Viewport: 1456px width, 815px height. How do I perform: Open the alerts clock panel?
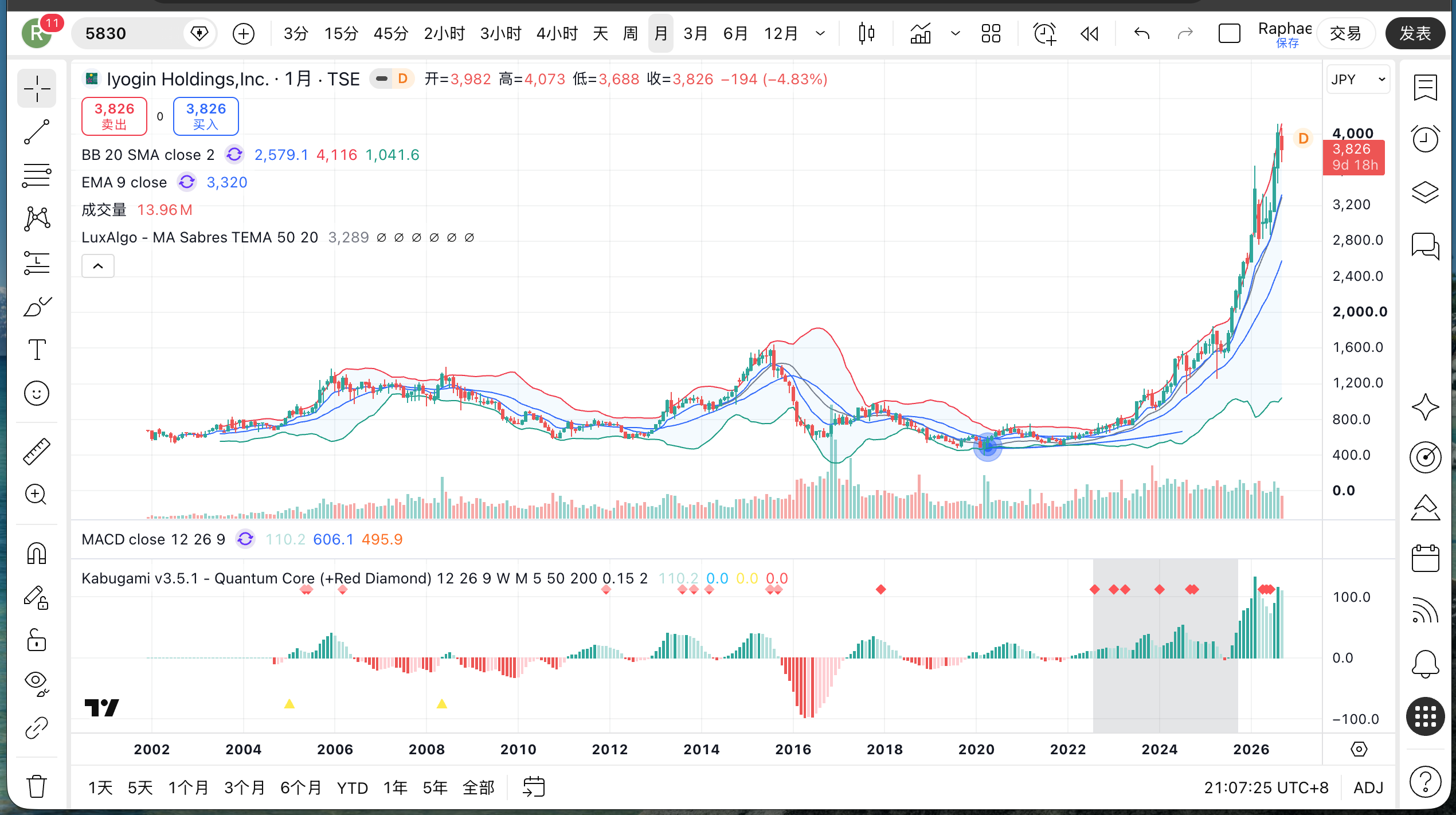coord(1425,139)
